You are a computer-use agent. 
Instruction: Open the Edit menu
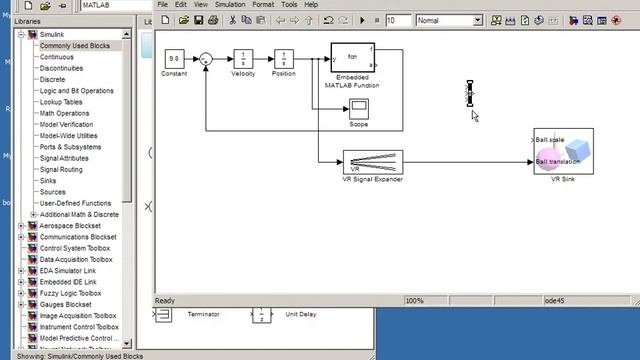[x=180, y=4]
